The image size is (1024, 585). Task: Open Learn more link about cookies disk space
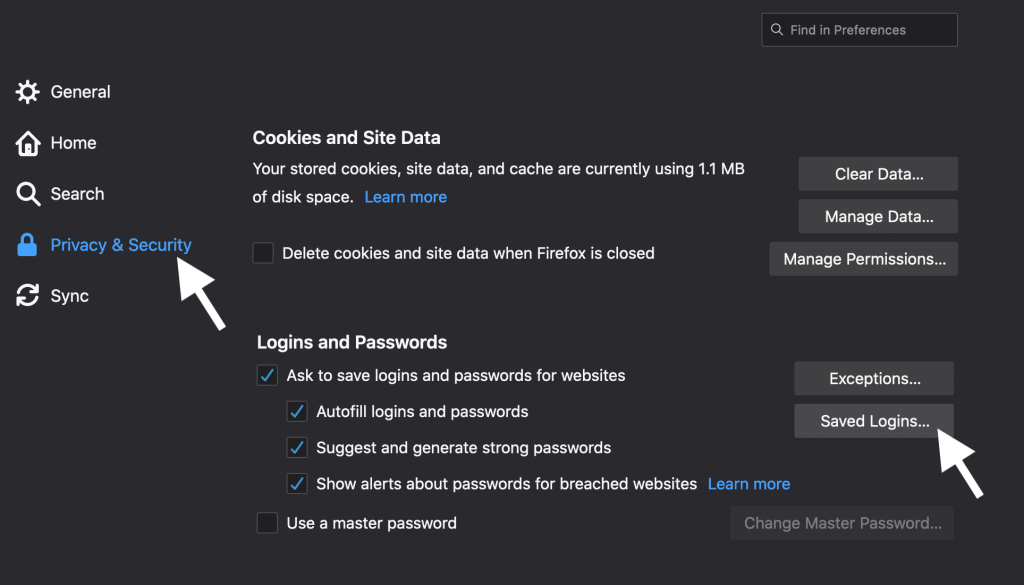click(406, 197)
